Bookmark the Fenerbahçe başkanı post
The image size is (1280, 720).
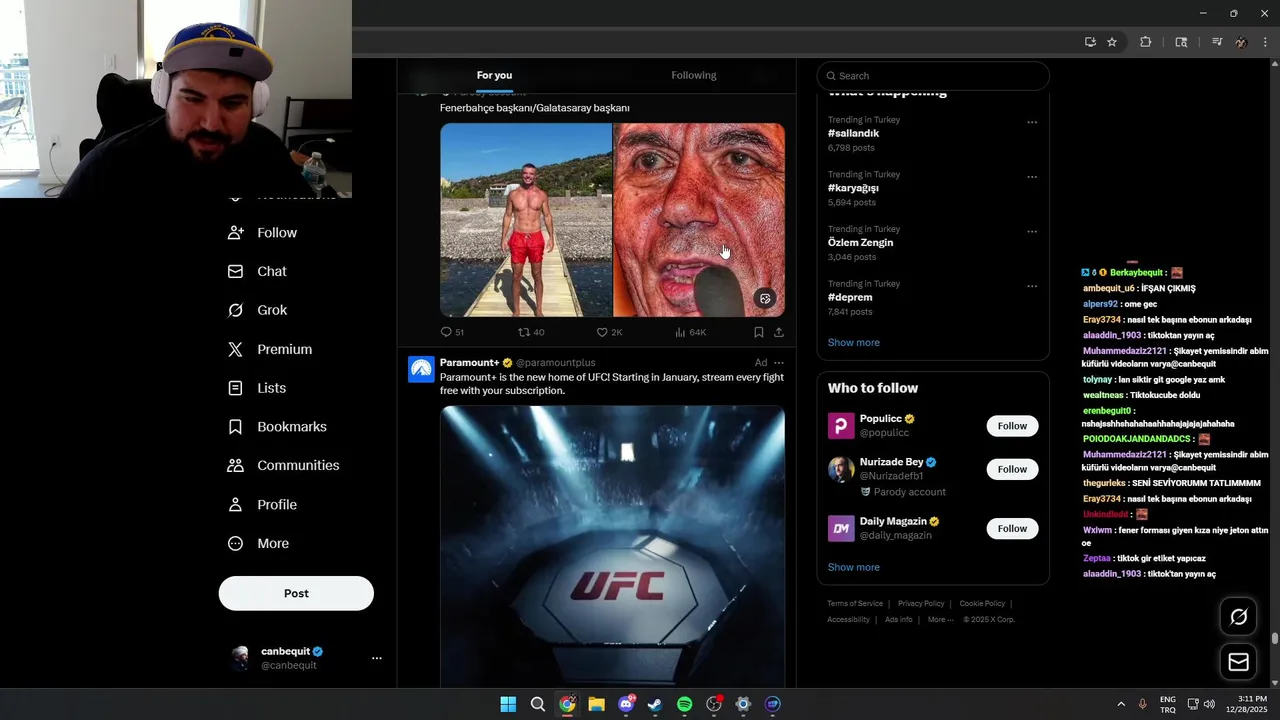click(x=758, y=332)
